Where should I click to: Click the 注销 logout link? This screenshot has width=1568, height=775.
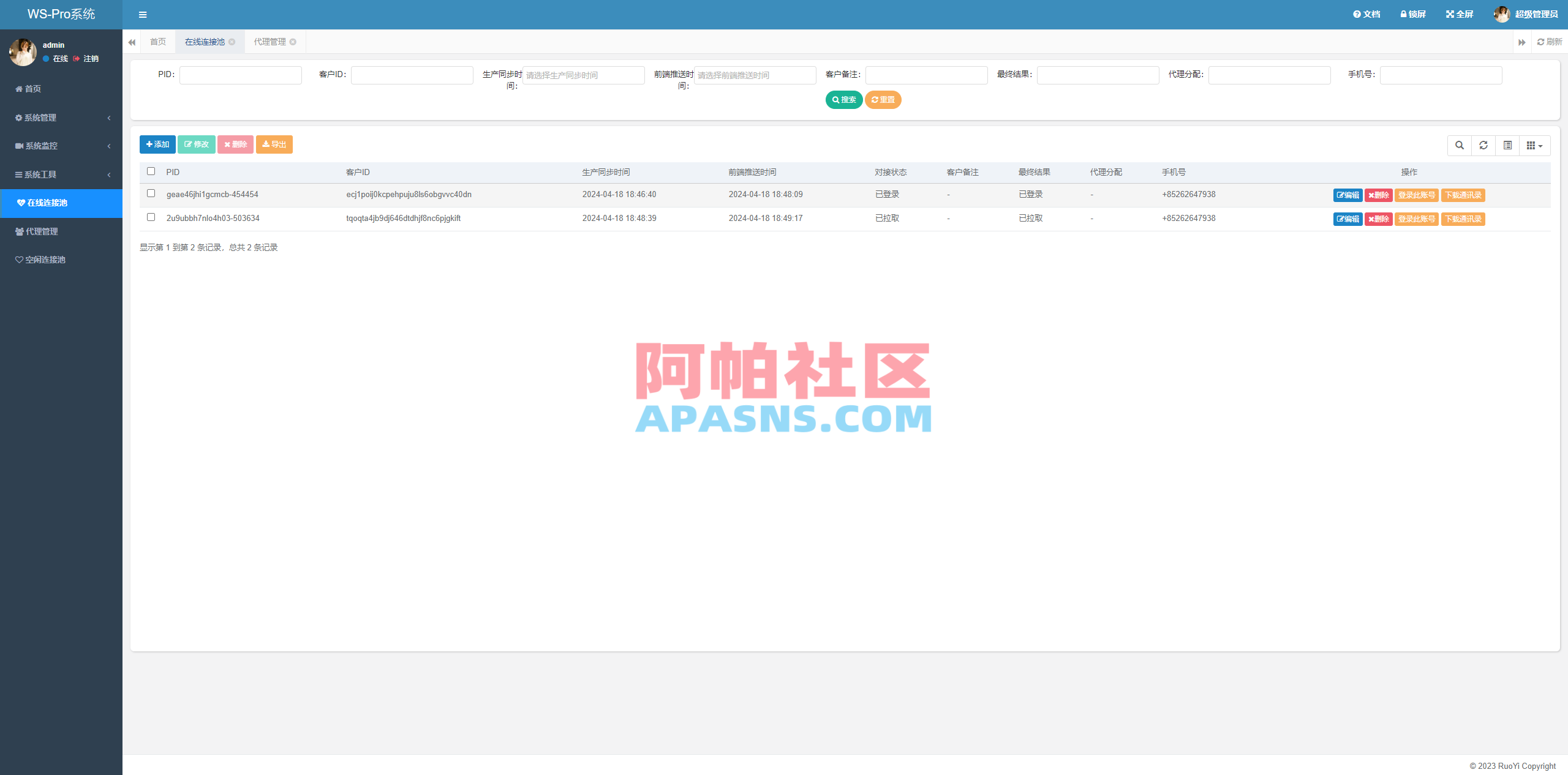(90, 59)
